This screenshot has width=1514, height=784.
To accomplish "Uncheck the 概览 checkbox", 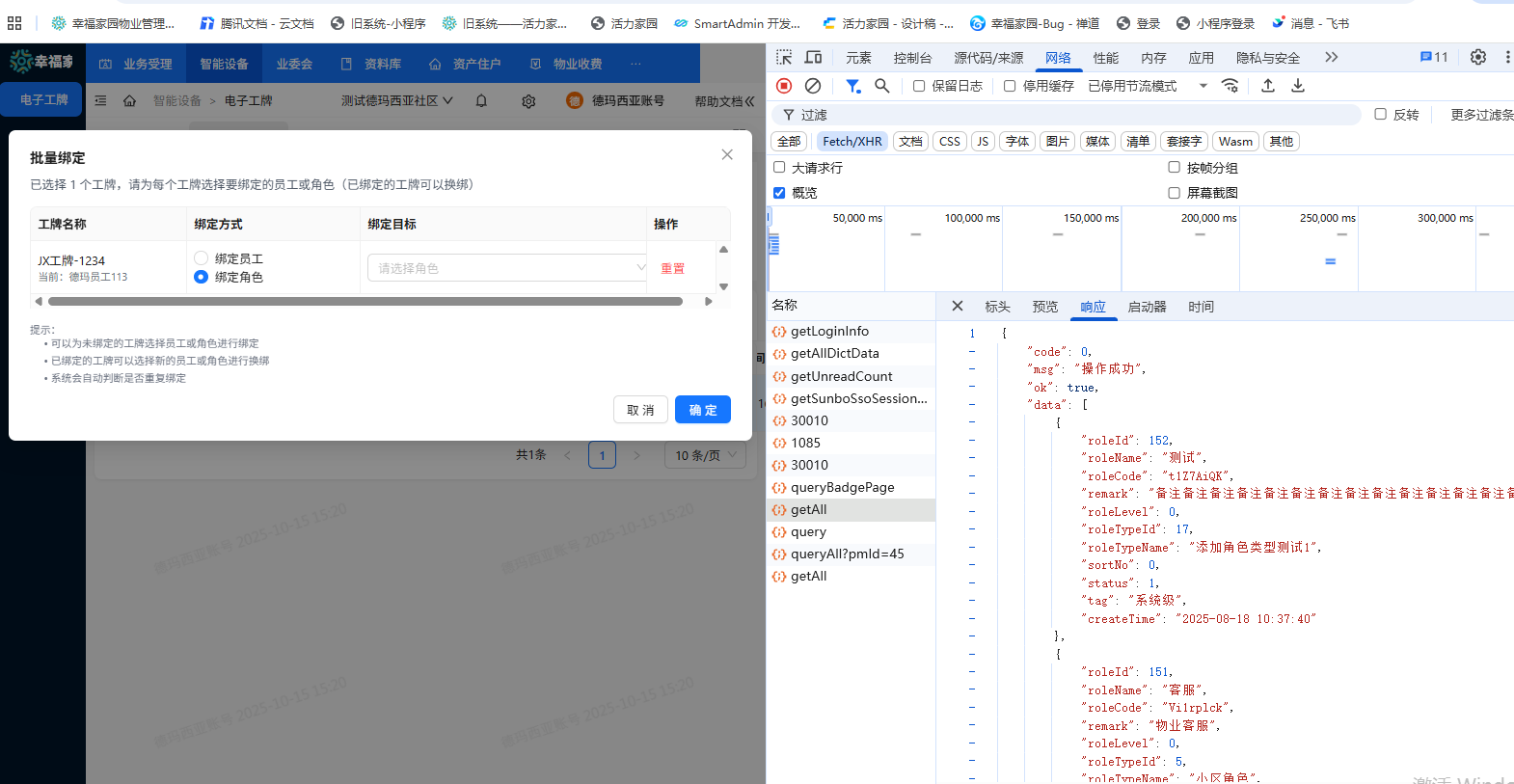I will [779, 193].
